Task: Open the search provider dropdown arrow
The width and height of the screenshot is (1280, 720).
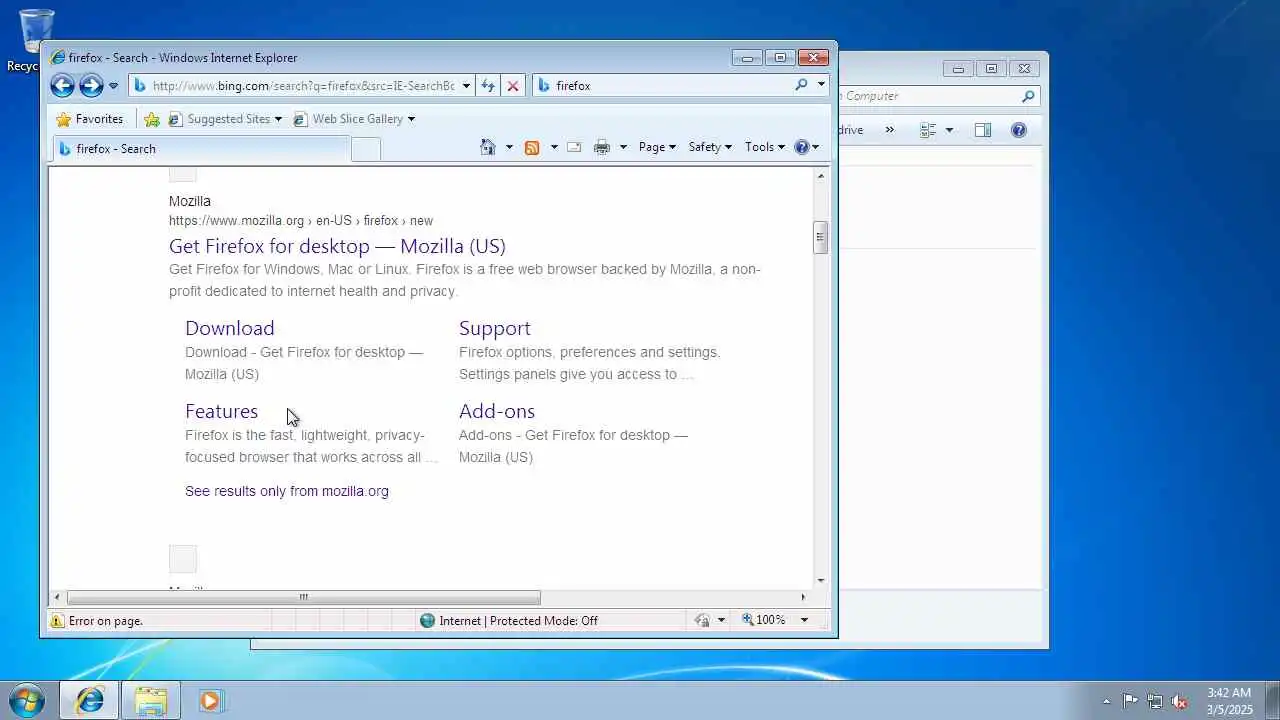Action: coord(822,85)
